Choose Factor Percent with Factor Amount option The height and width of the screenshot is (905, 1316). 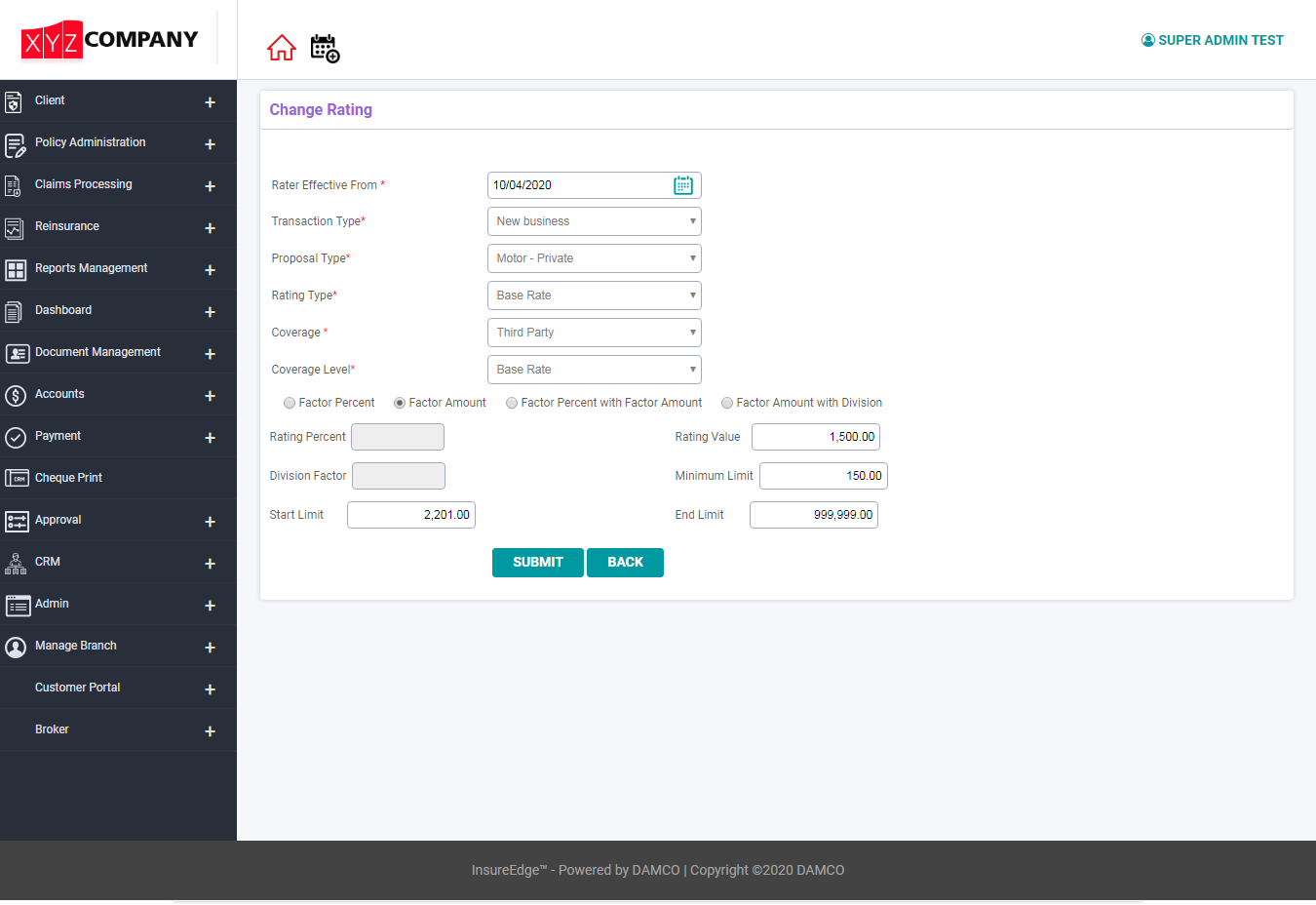(512, 402)
